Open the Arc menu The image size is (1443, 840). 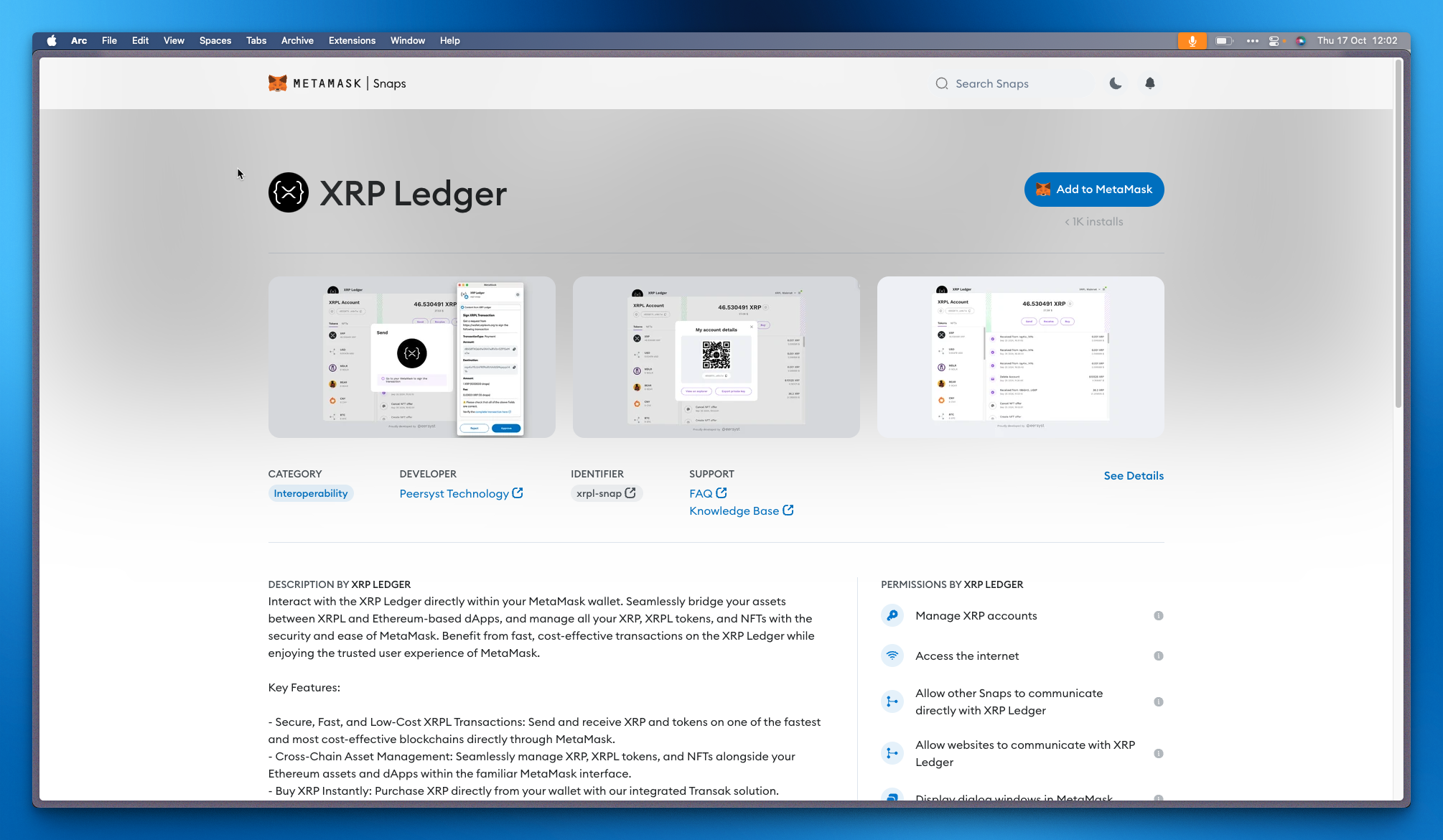point(79,40)
